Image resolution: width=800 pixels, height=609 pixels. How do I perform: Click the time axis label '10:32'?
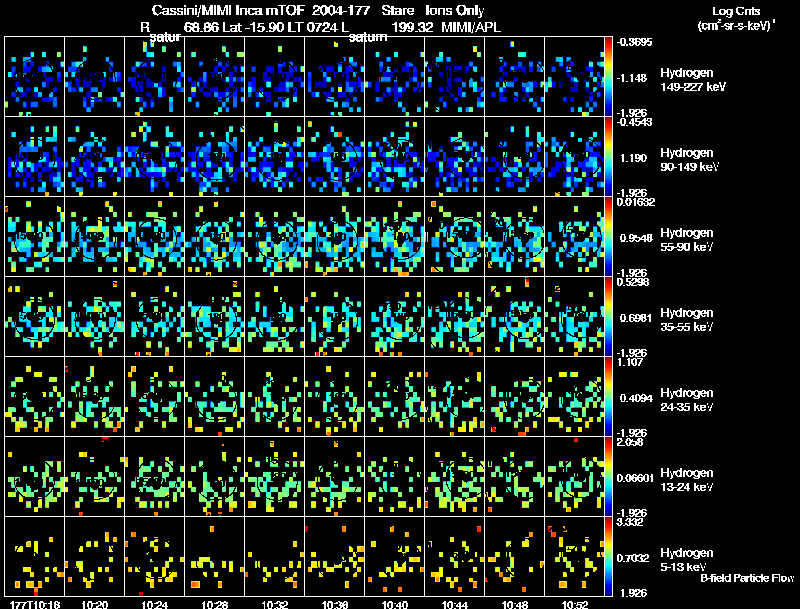274,604
